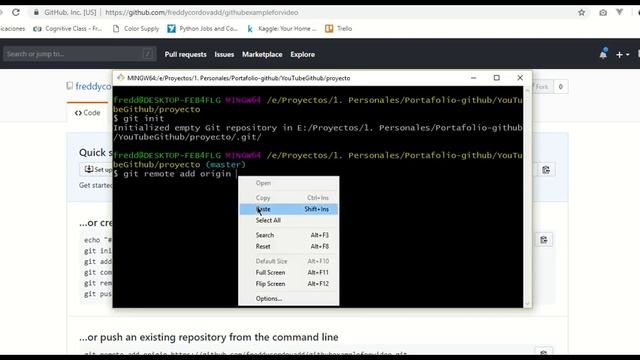Bookmark page with the star icon
Viewport: 640px width, 360px height.
[x=582, y=13]
